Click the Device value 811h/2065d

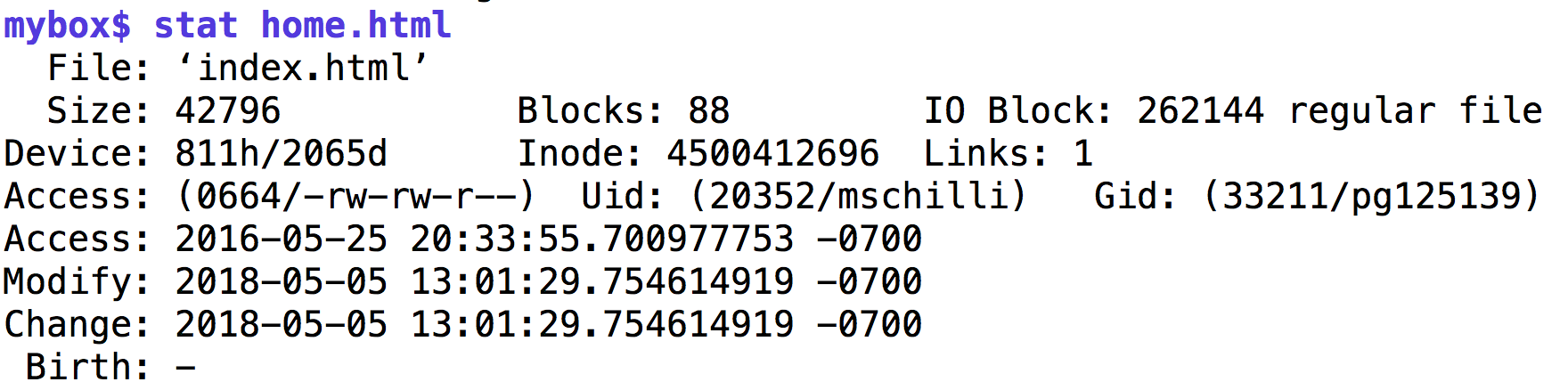[282, 153]
